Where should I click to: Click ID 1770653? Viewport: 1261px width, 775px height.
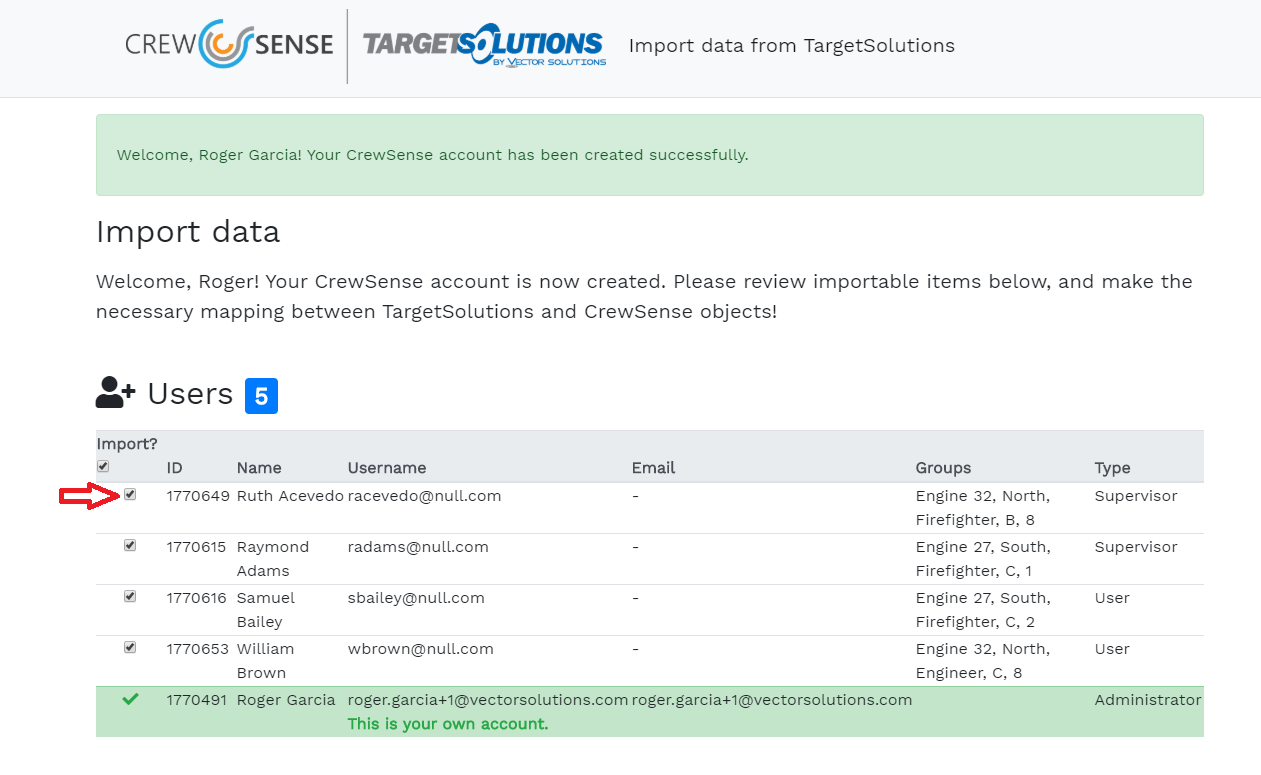[x=198, y=649]
